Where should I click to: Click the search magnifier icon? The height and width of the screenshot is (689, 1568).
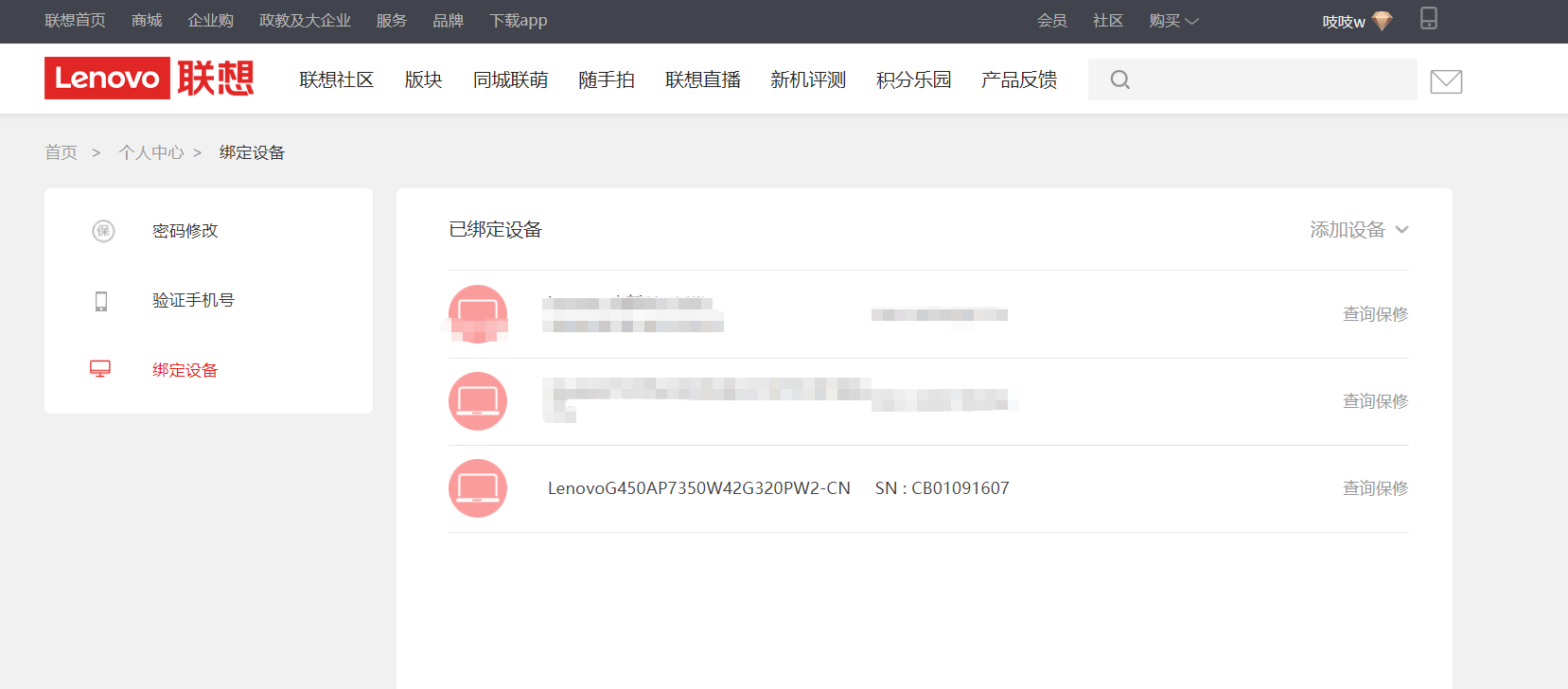pyautogui.click(x=1119, y=79)
